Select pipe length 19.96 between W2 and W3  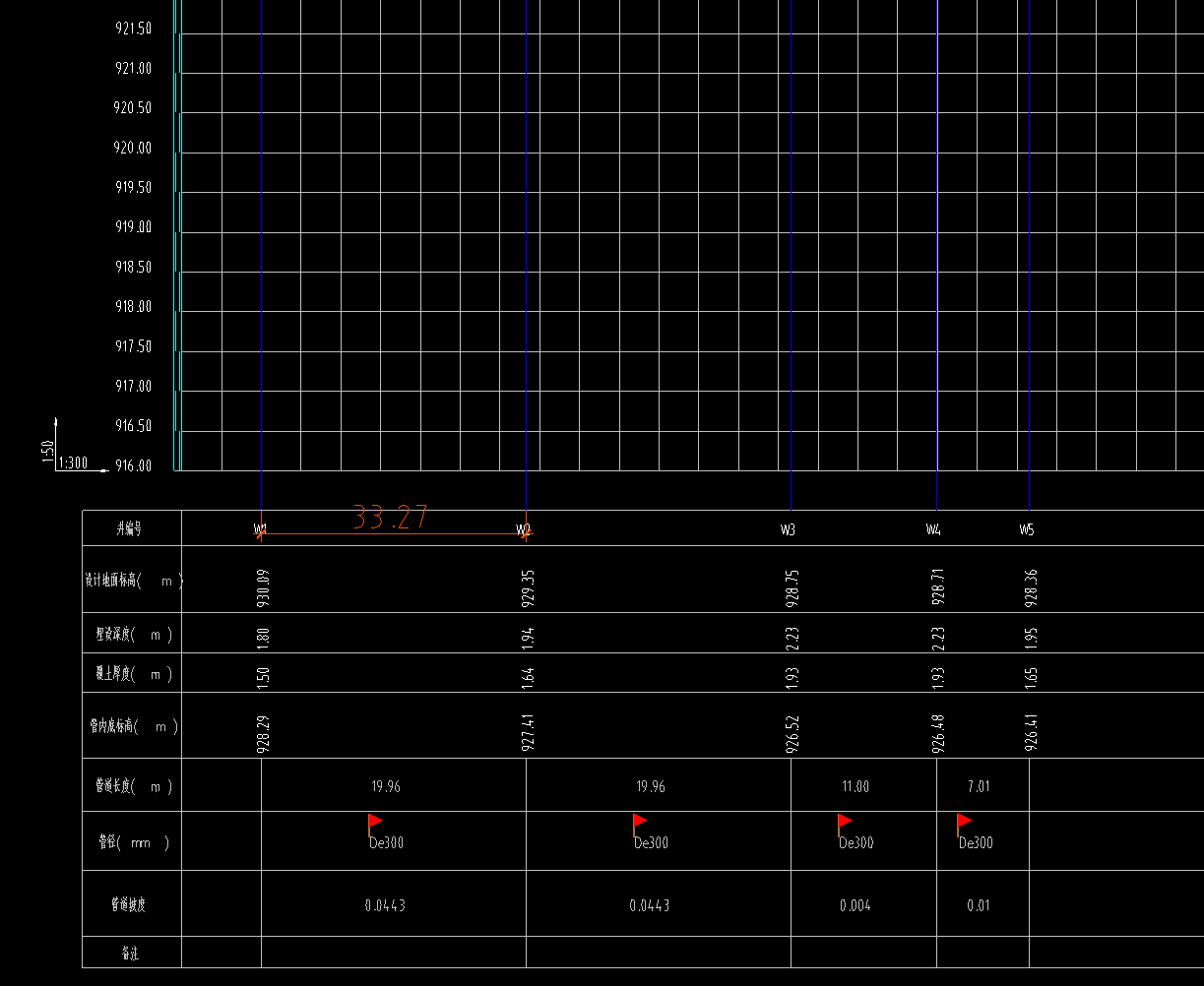(x=651, y=787)
